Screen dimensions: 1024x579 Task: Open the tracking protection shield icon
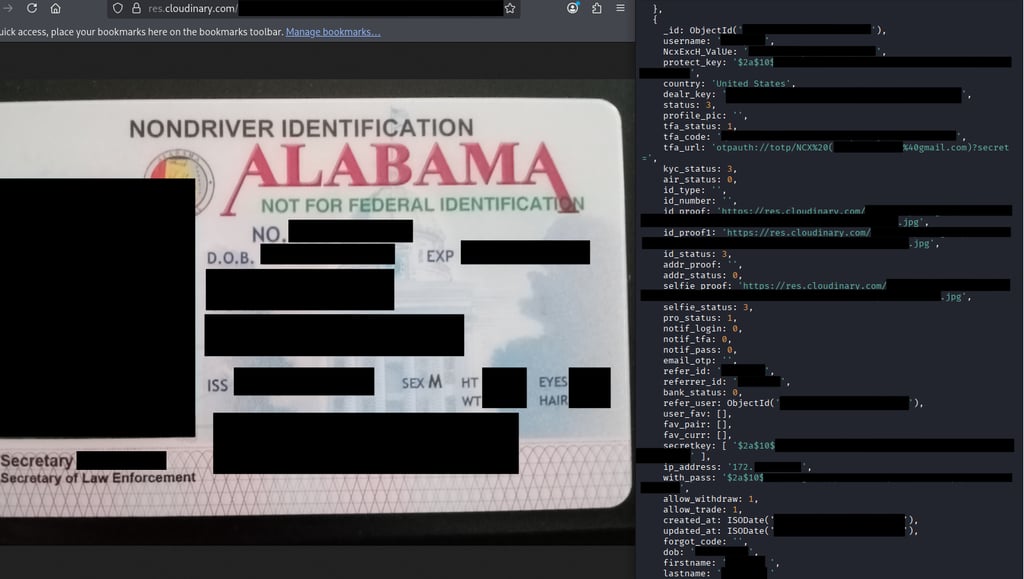click(118, 8)
